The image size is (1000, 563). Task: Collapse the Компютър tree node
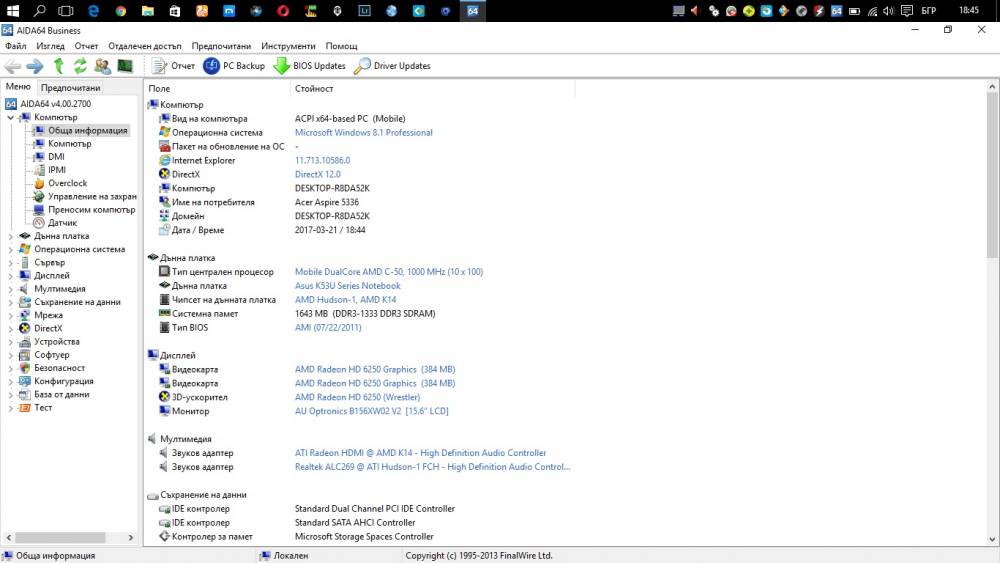tap(10, 117)
